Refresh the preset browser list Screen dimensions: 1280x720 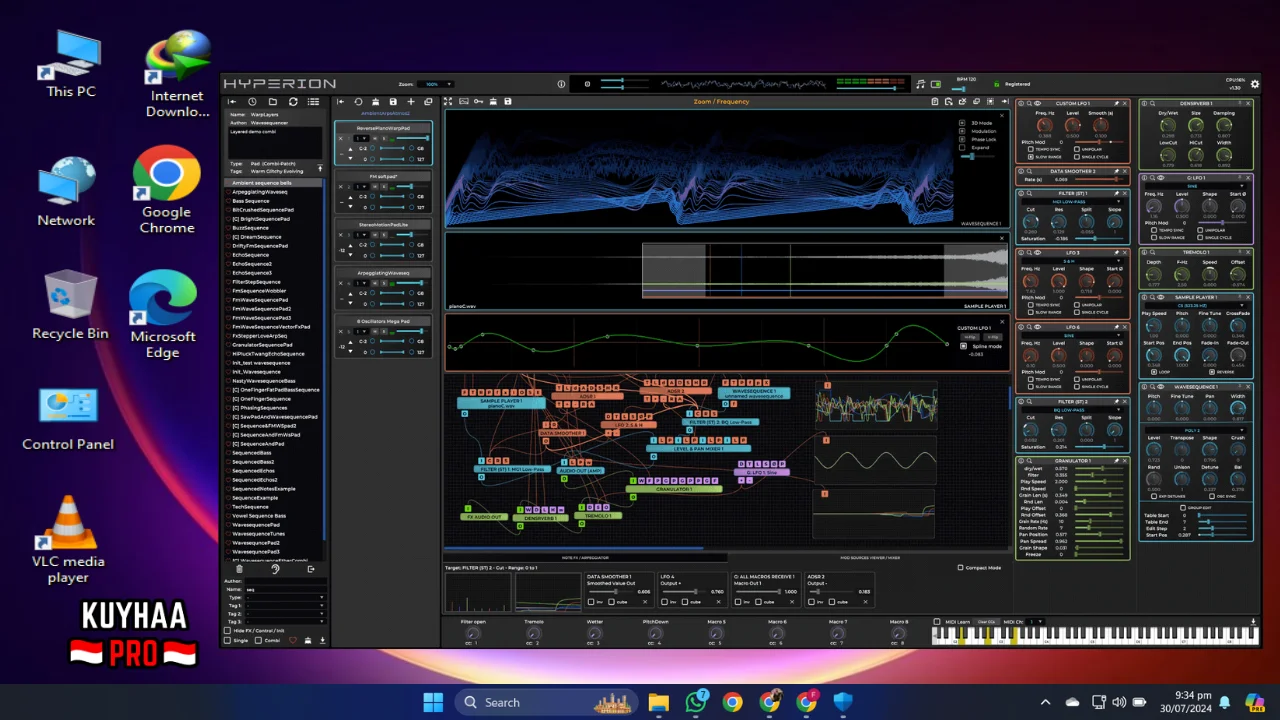(293, 102)
